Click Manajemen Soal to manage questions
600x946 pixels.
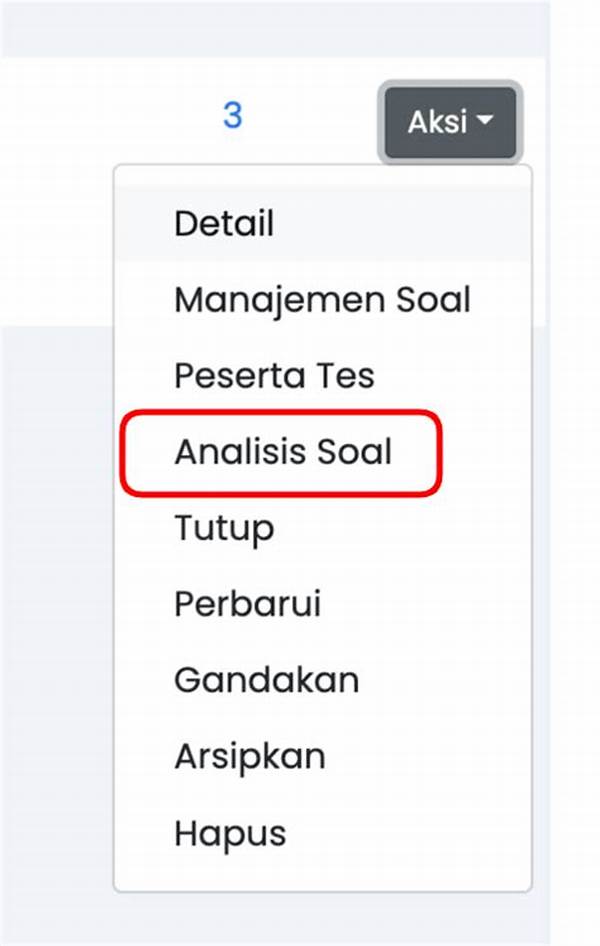(x=322, y=299)
